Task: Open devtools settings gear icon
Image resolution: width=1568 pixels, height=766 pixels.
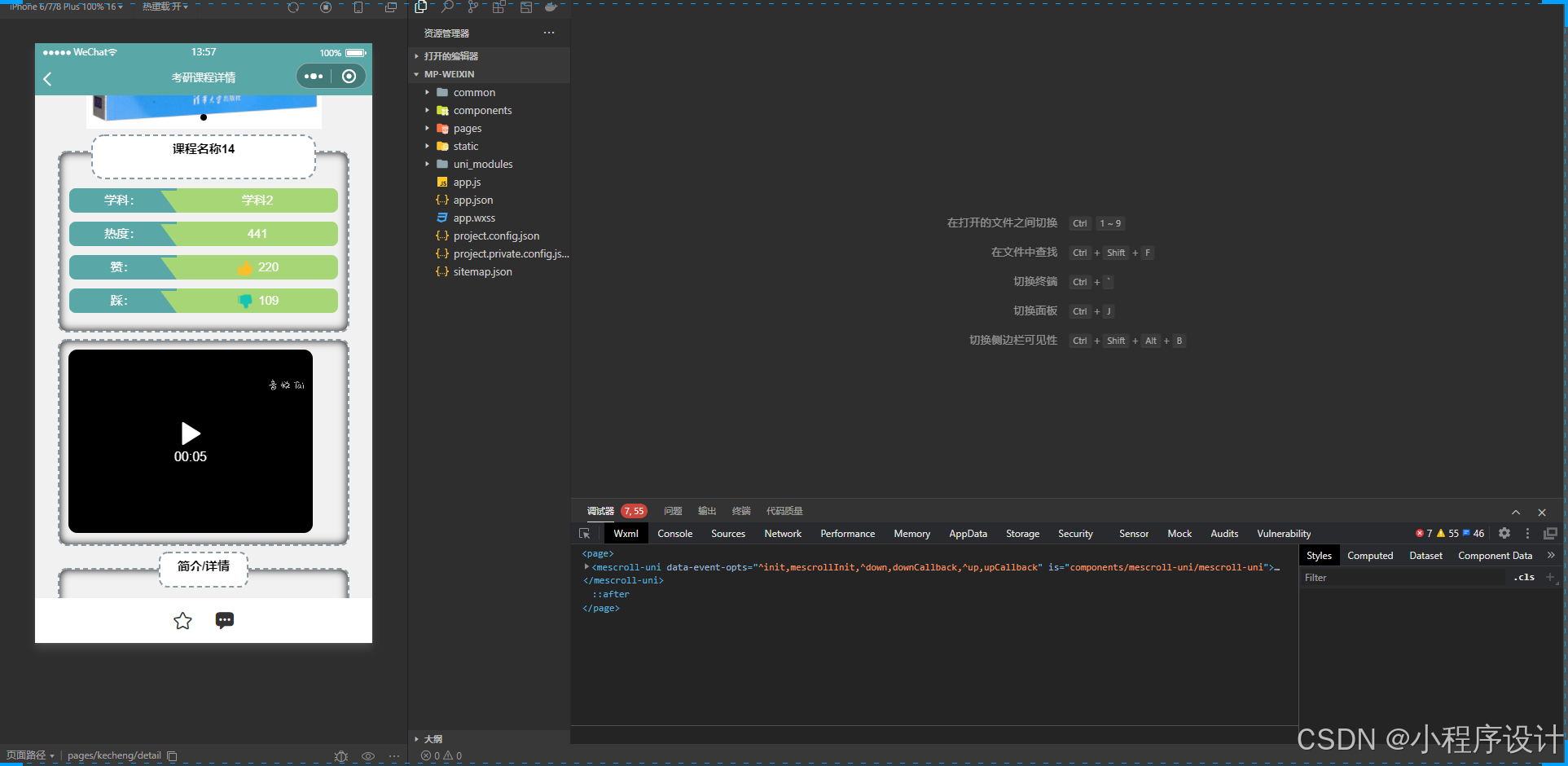Action: pos(1504,534)
